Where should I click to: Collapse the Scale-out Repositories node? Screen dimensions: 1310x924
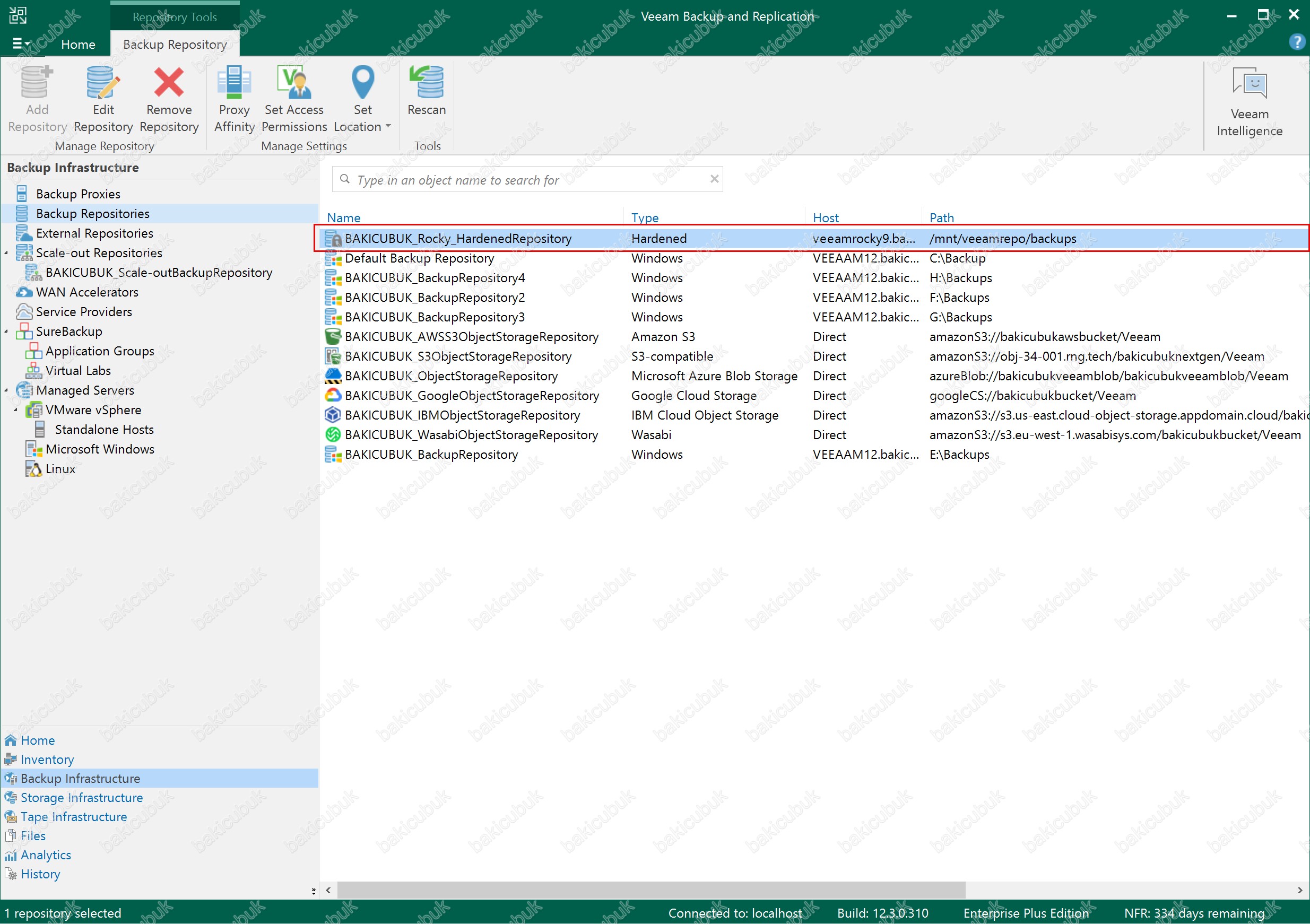click(6, 252)
